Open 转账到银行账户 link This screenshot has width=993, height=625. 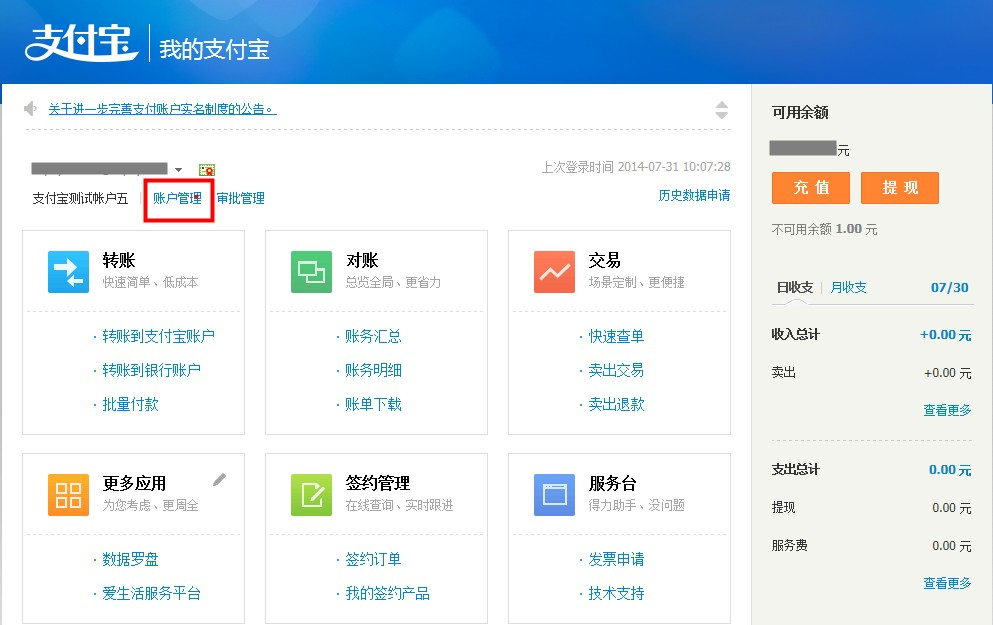pos(151,370)
